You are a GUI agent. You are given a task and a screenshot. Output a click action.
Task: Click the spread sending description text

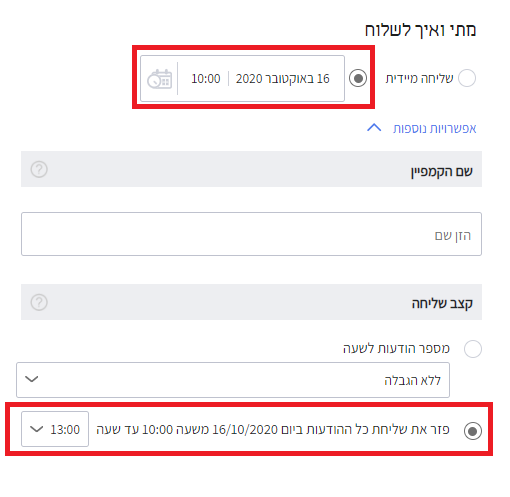pos(273,429)
